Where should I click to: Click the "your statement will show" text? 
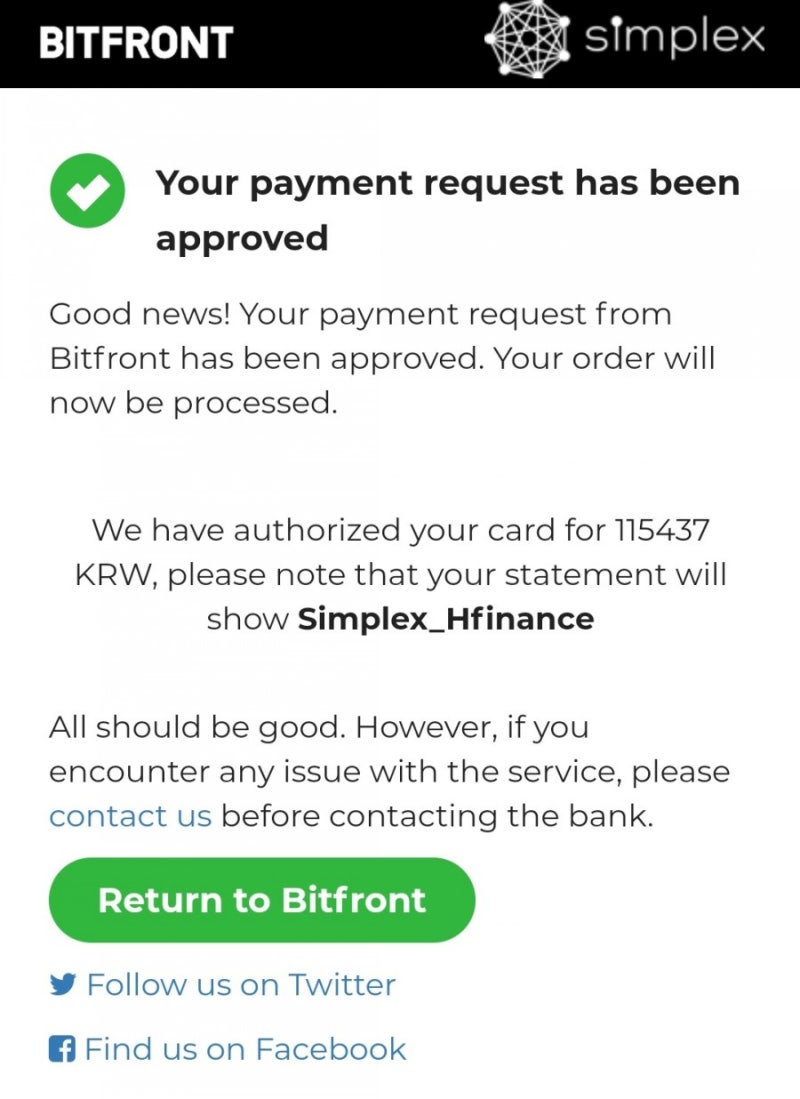600,575
